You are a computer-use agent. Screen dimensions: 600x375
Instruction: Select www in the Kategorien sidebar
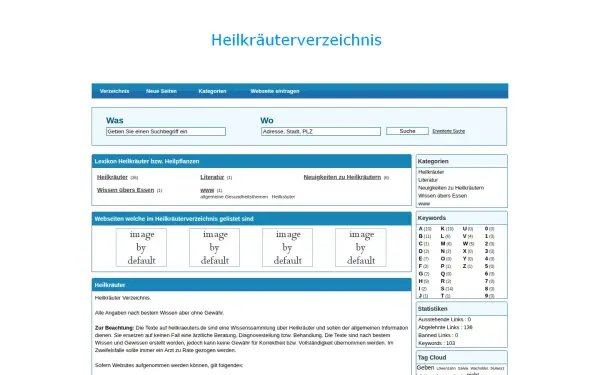click(x=424, y=204)
